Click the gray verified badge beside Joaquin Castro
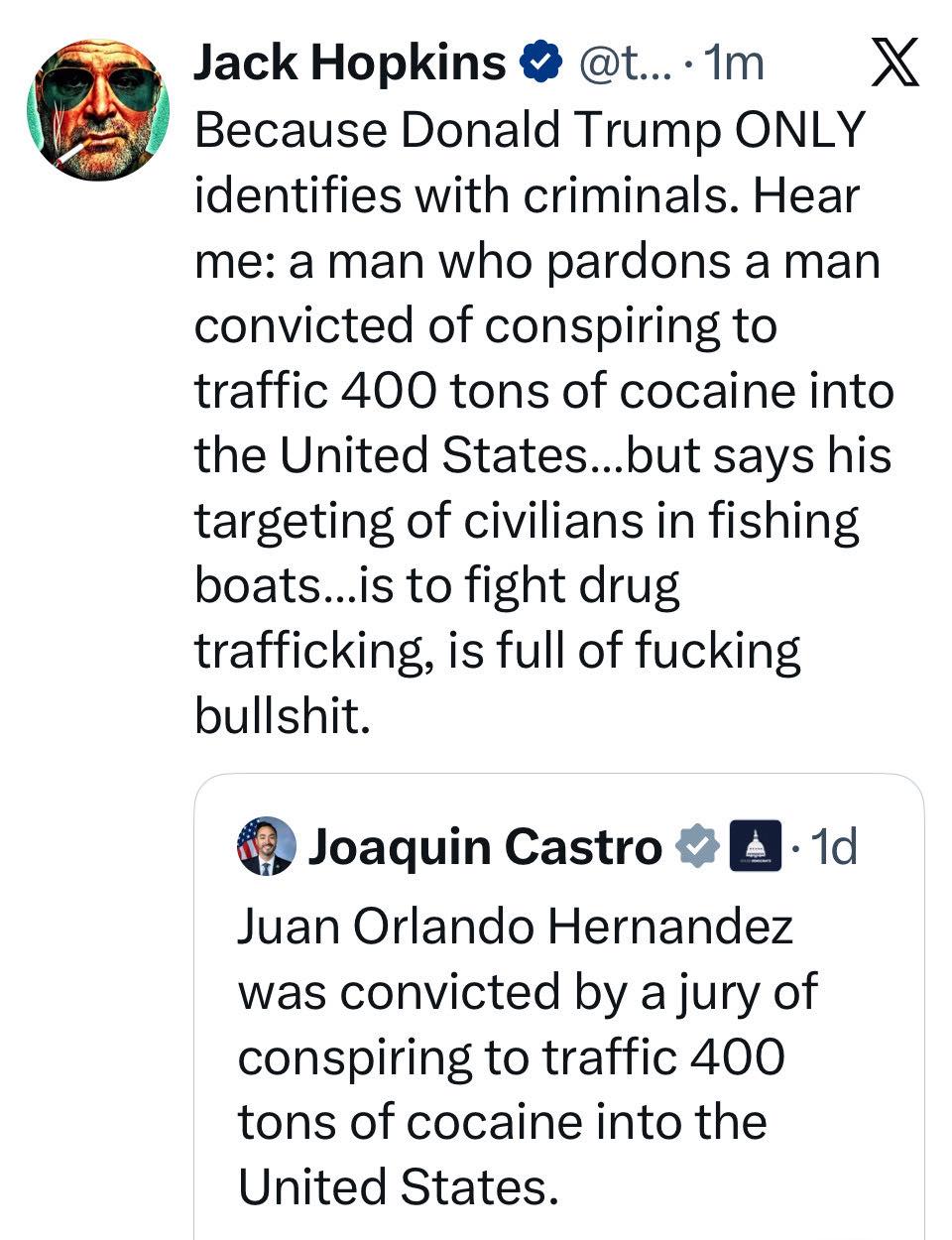Image resolution: width=952 pixels, height=1240 pixels. click(697, 846)
